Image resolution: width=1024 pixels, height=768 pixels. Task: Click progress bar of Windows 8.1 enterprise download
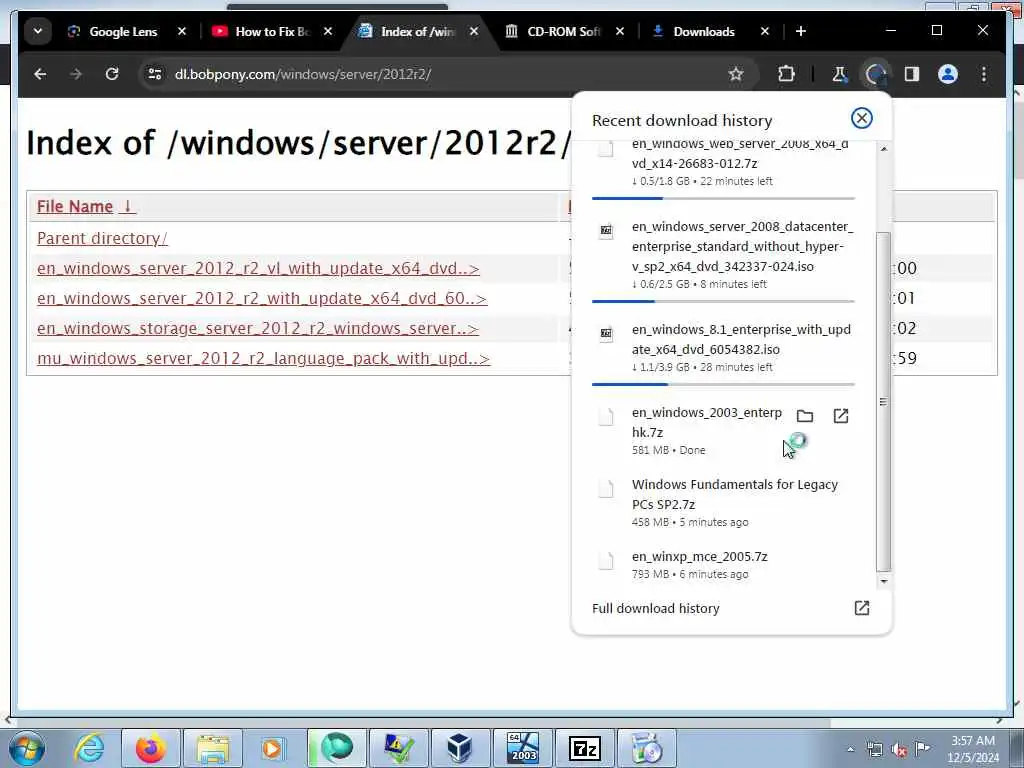[724, 384]
